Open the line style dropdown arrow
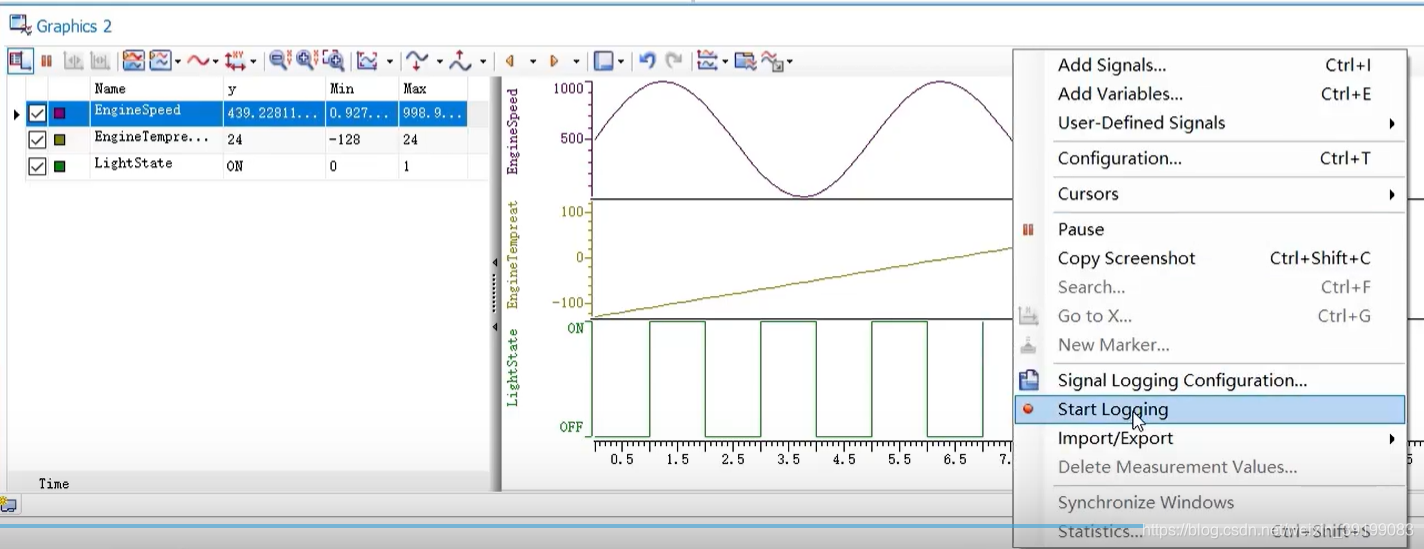This screenshot has width=1424, height=549. point(216,62)
